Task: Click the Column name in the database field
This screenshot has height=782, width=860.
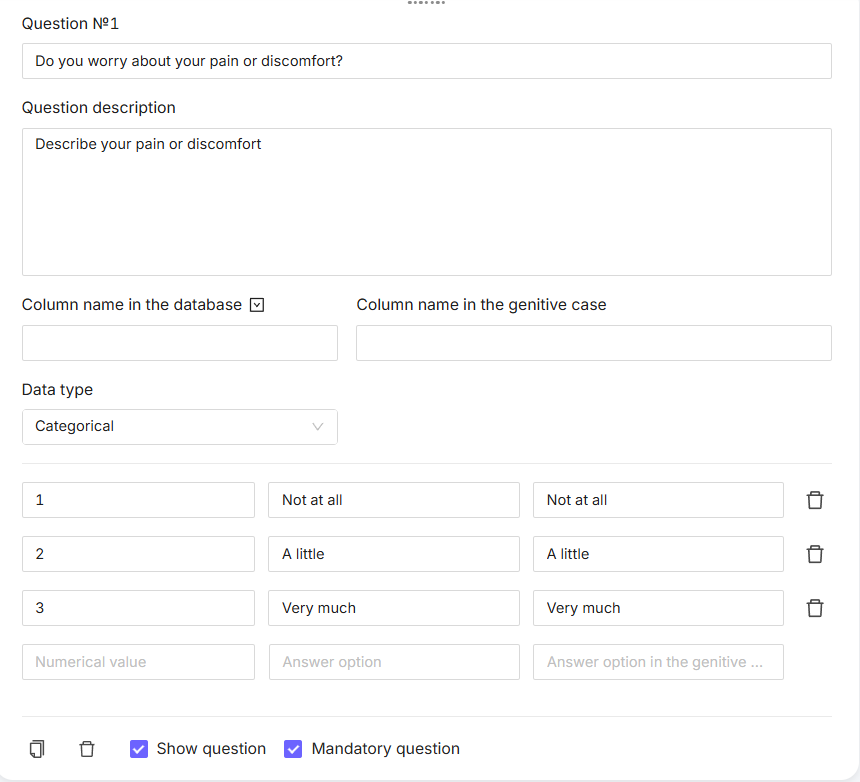Action: point(179,343)
